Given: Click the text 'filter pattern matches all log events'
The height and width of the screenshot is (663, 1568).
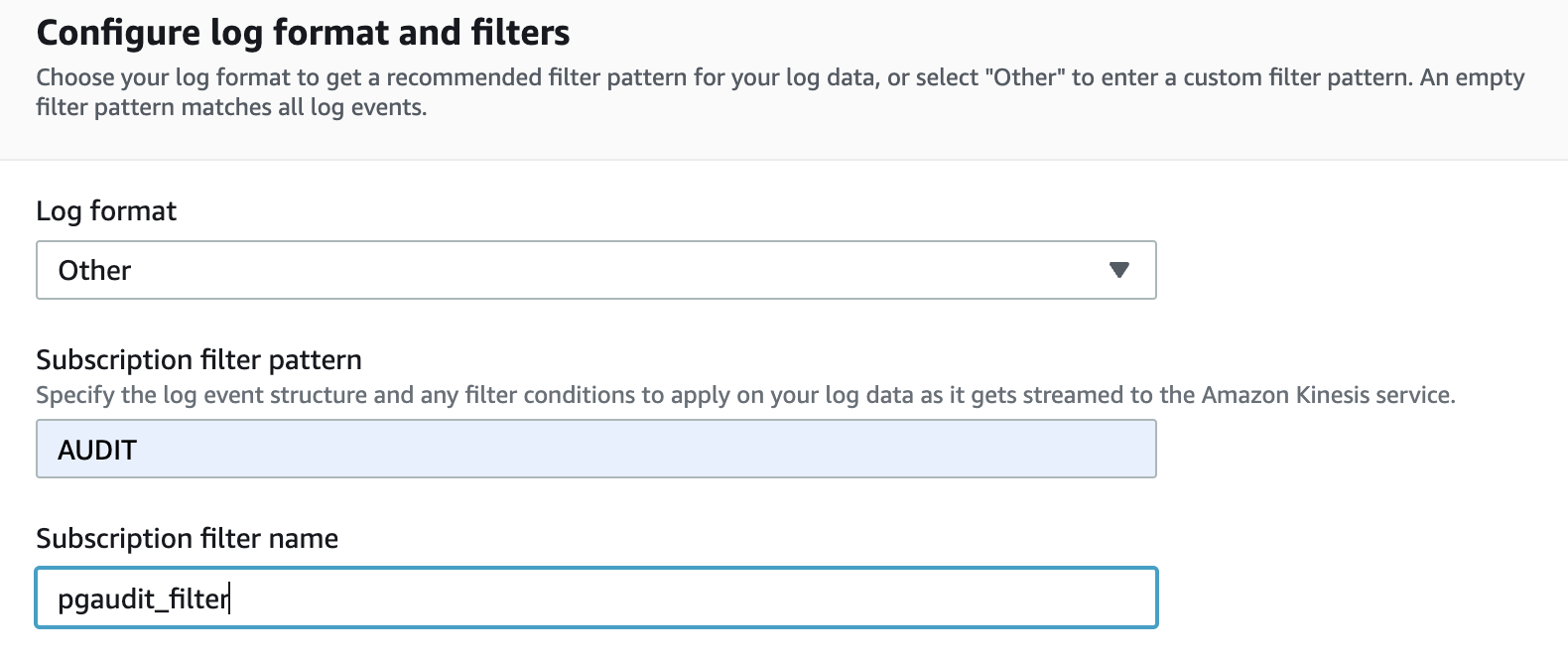Looking at the screenshot, I should pyautogui.click(x=230, y=107).
